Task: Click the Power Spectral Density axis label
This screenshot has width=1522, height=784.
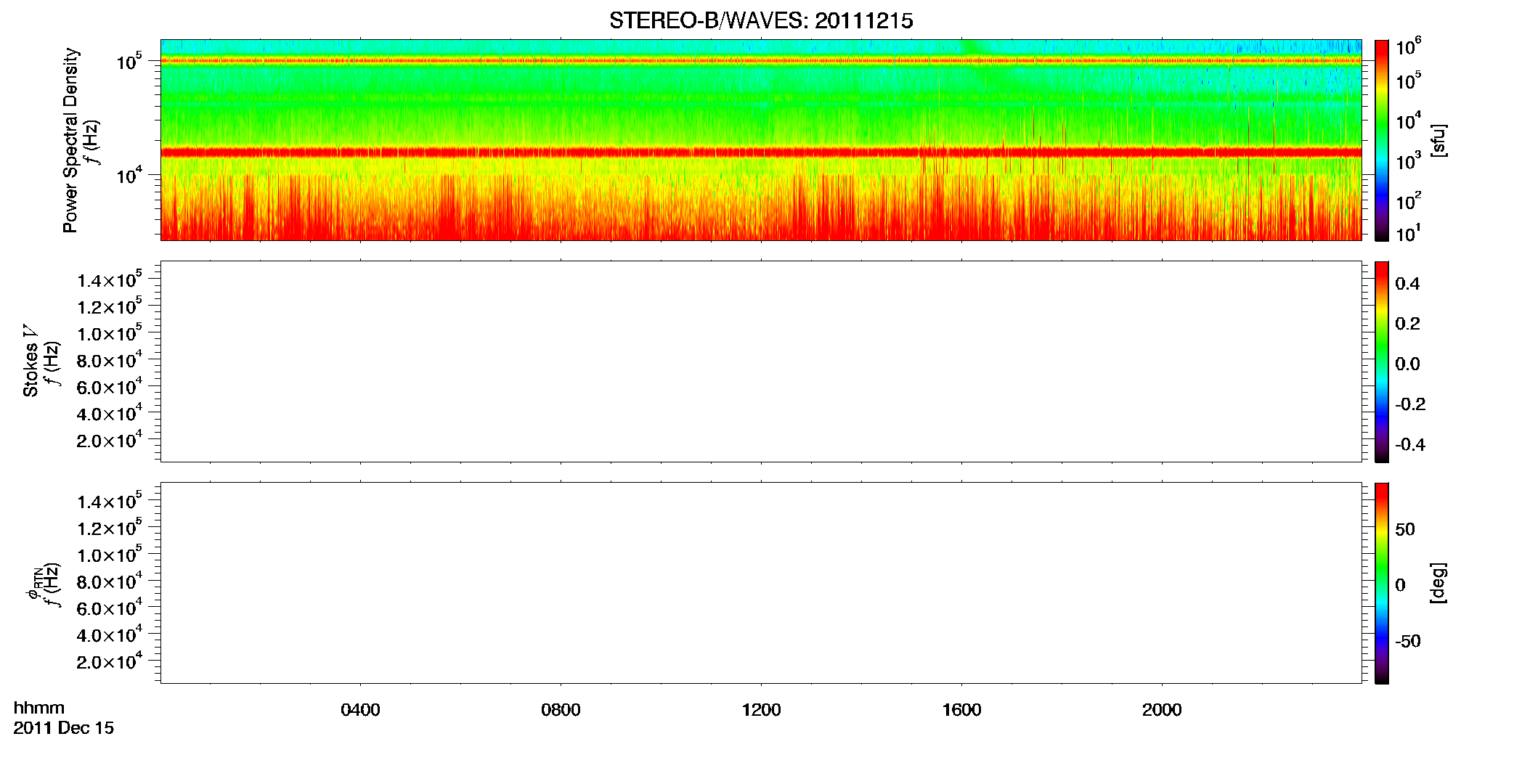Action: point(70,140)
